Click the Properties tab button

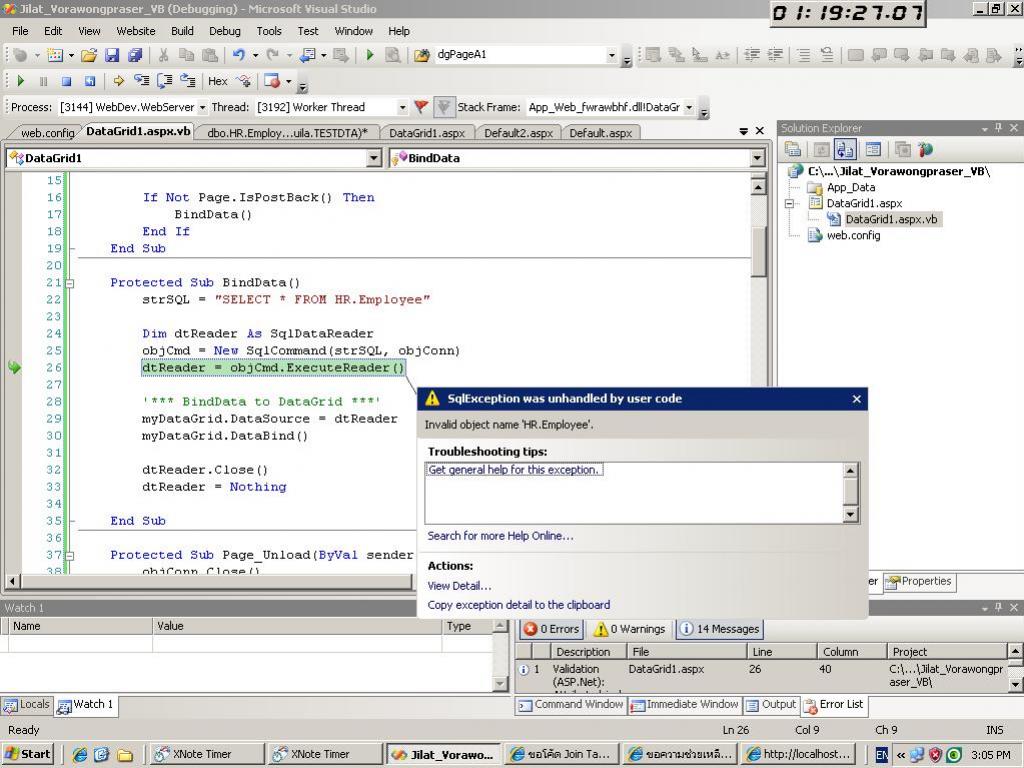920,582
